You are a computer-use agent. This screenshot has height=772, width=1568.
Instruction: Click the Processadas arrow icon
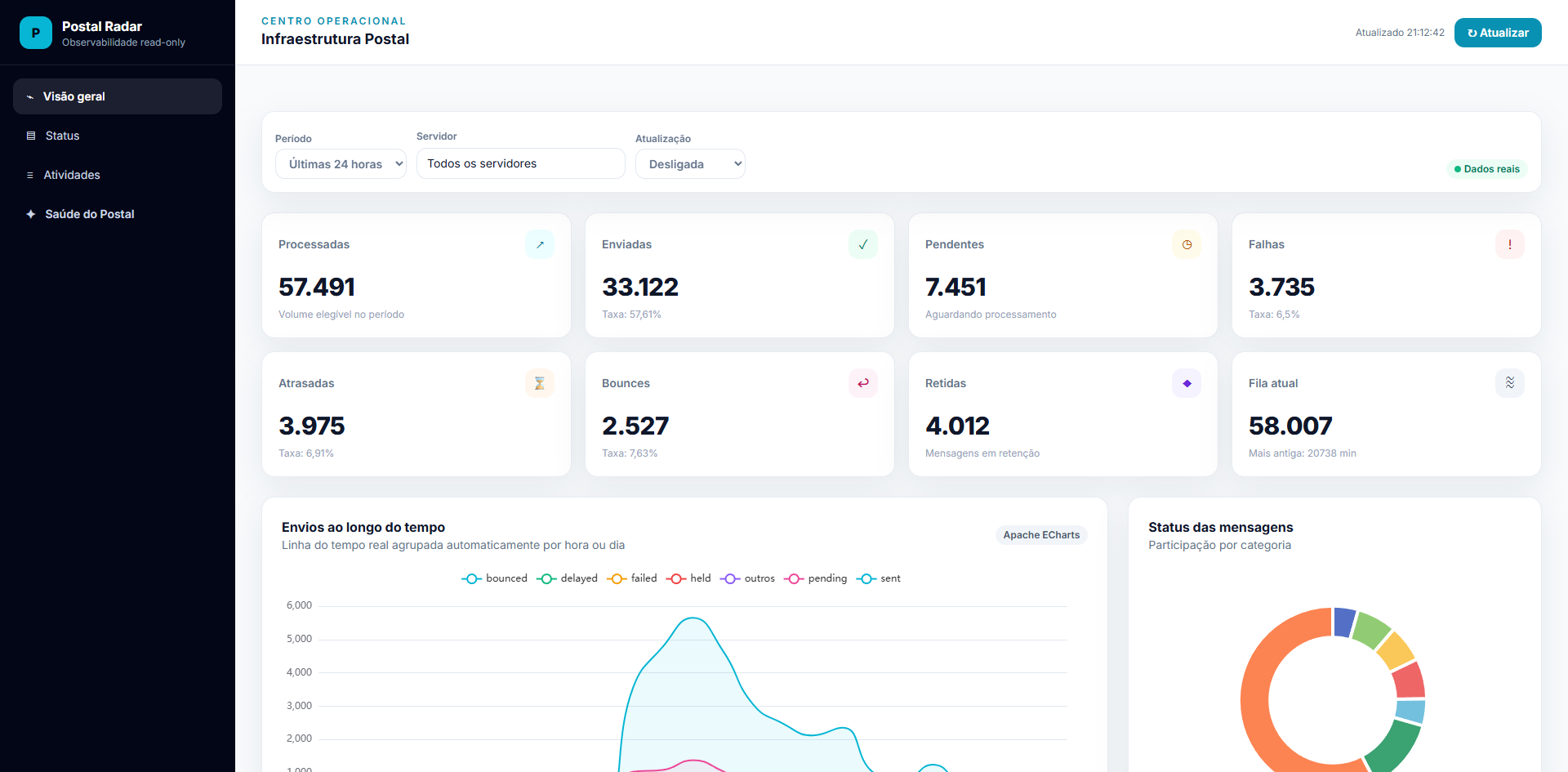coord(540,244)
